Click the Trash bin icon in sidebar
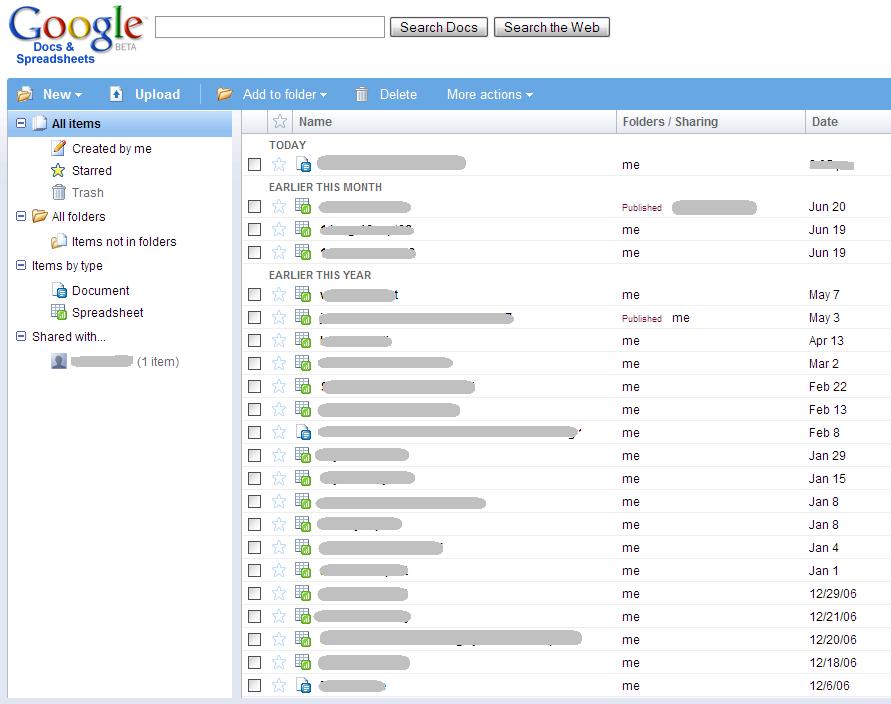 tap(59, 192)
